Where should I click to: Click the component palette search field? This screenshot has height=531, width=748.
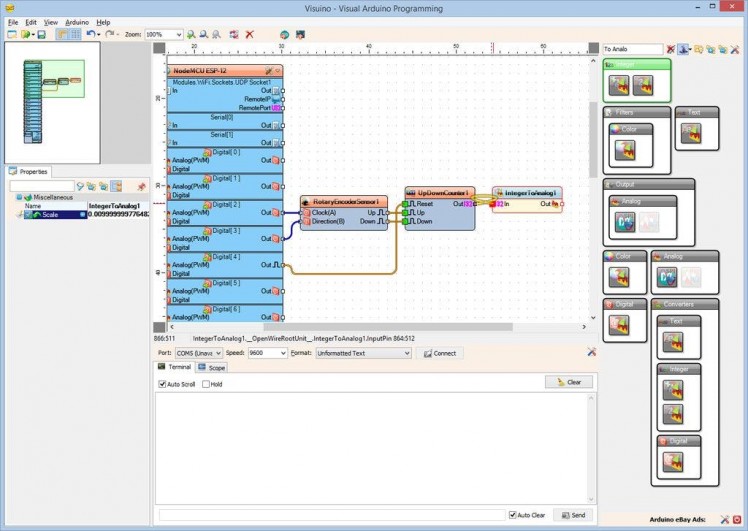pyautogui.click(x=632, y=48)
